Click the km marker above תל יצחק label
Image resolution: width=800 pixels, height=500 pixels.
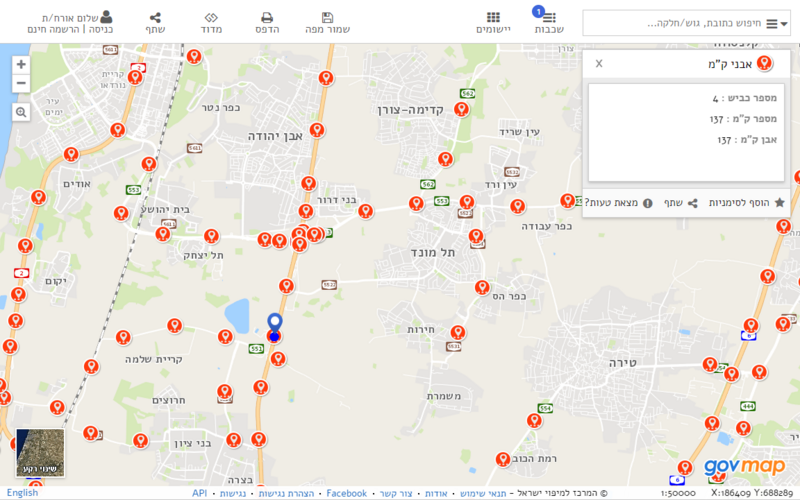click(211, 236)
